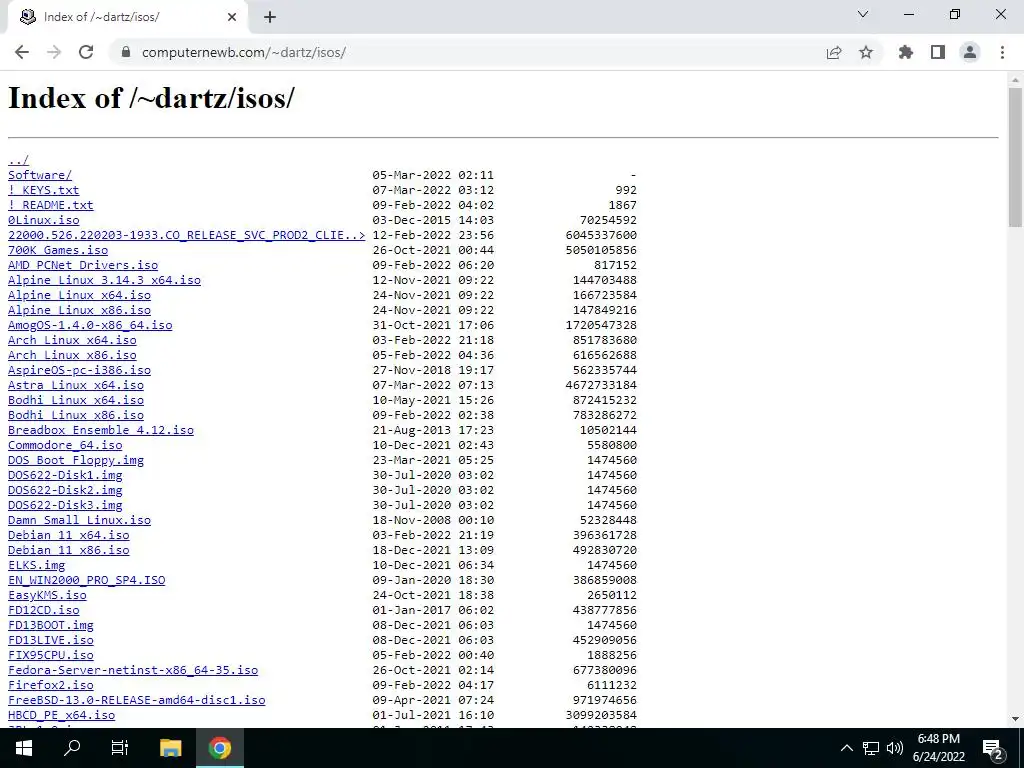Bookmark this page with the star icon

click(866, 52)
